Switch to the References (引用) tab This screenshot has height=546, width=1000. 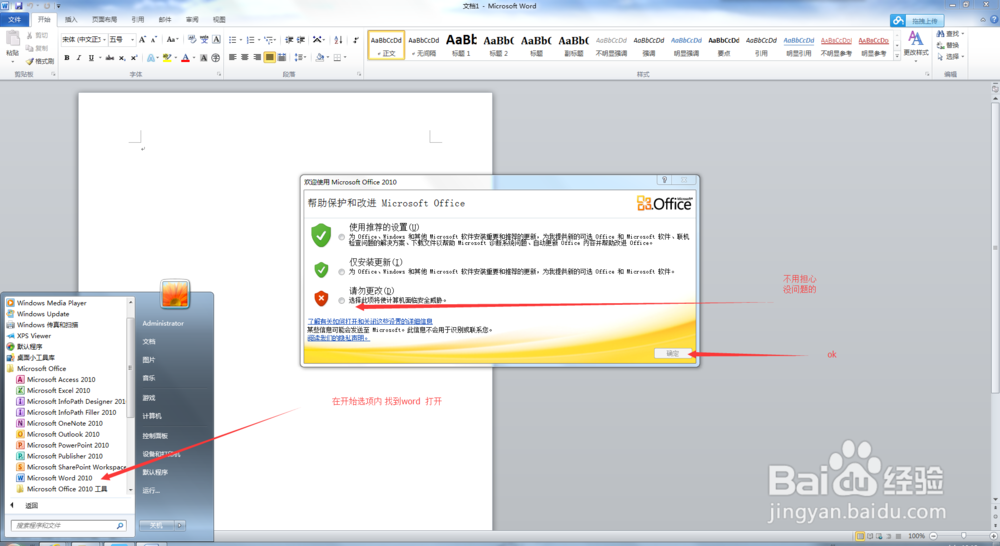(x=138, y=20)
